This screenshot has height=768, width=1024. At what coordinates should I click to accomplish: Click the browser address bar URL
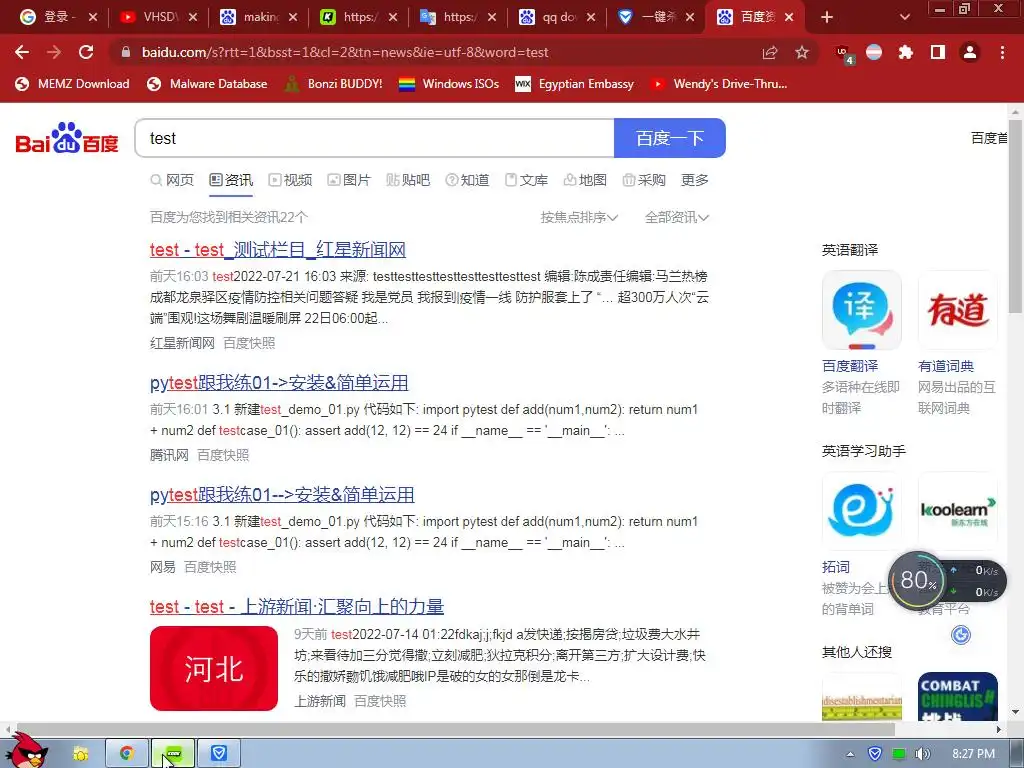click(345, 52)
